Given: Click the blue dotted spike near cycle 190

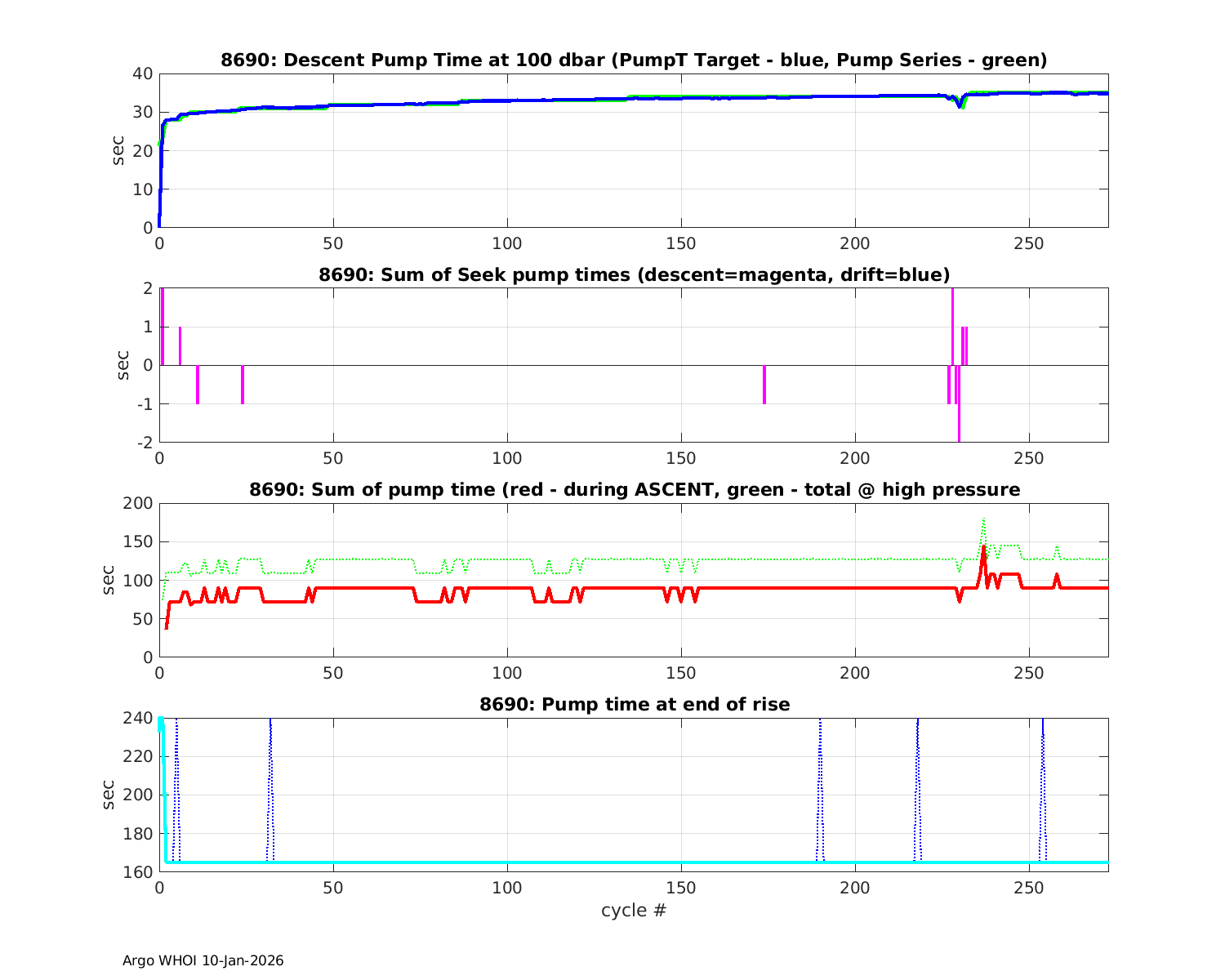Looking at the screenshot, I should click(x=820, y=784).
